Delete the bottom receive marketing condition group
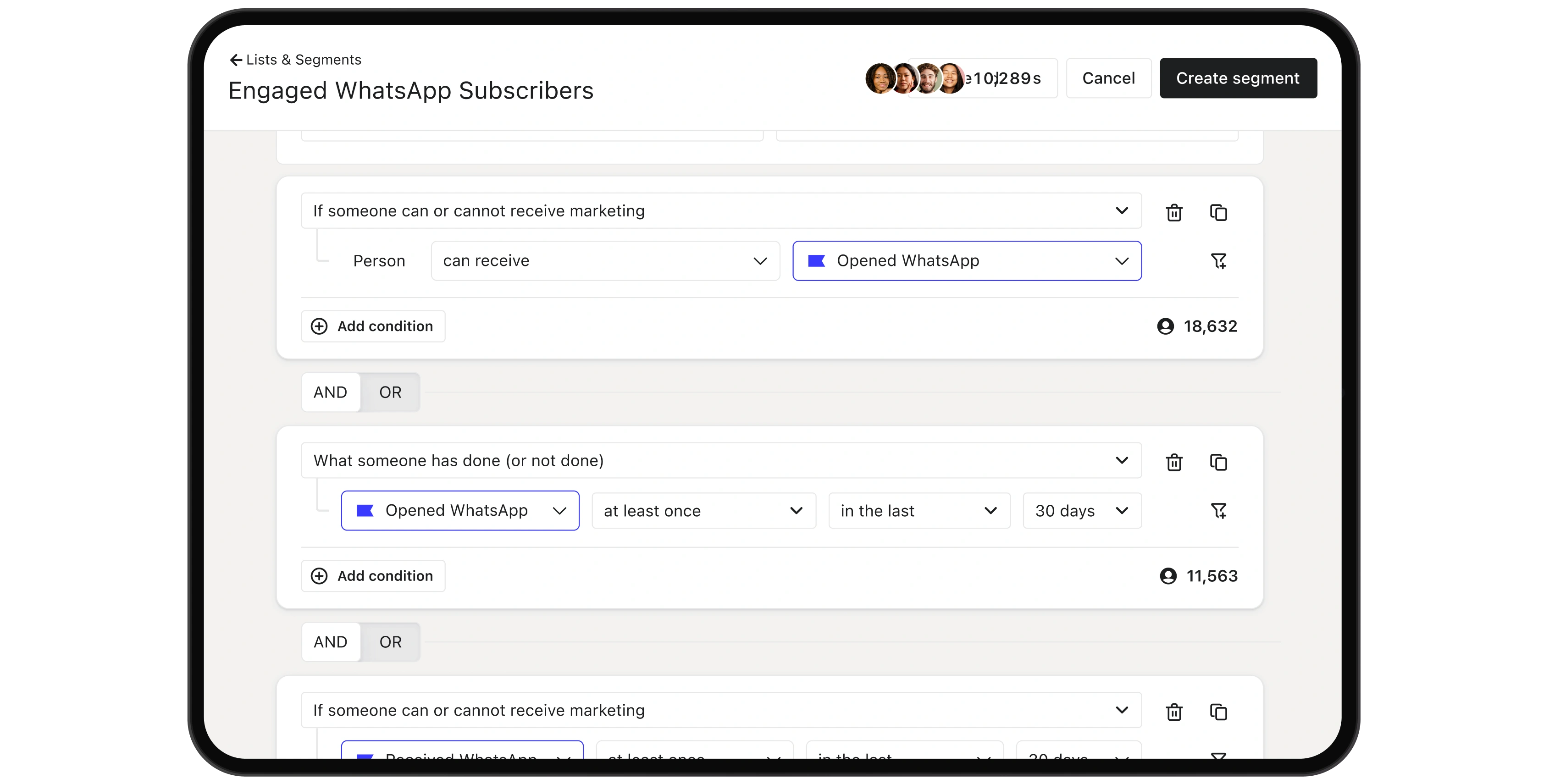 coord(1174,712)
